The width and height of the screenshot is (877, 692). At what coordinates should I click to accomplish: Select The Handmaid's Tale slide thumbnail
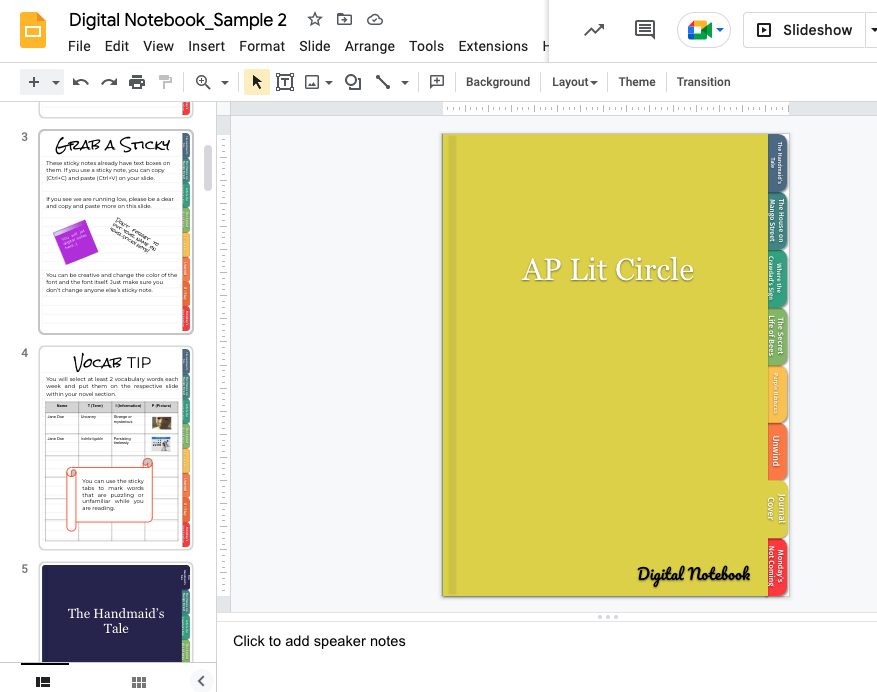[116, 613]
